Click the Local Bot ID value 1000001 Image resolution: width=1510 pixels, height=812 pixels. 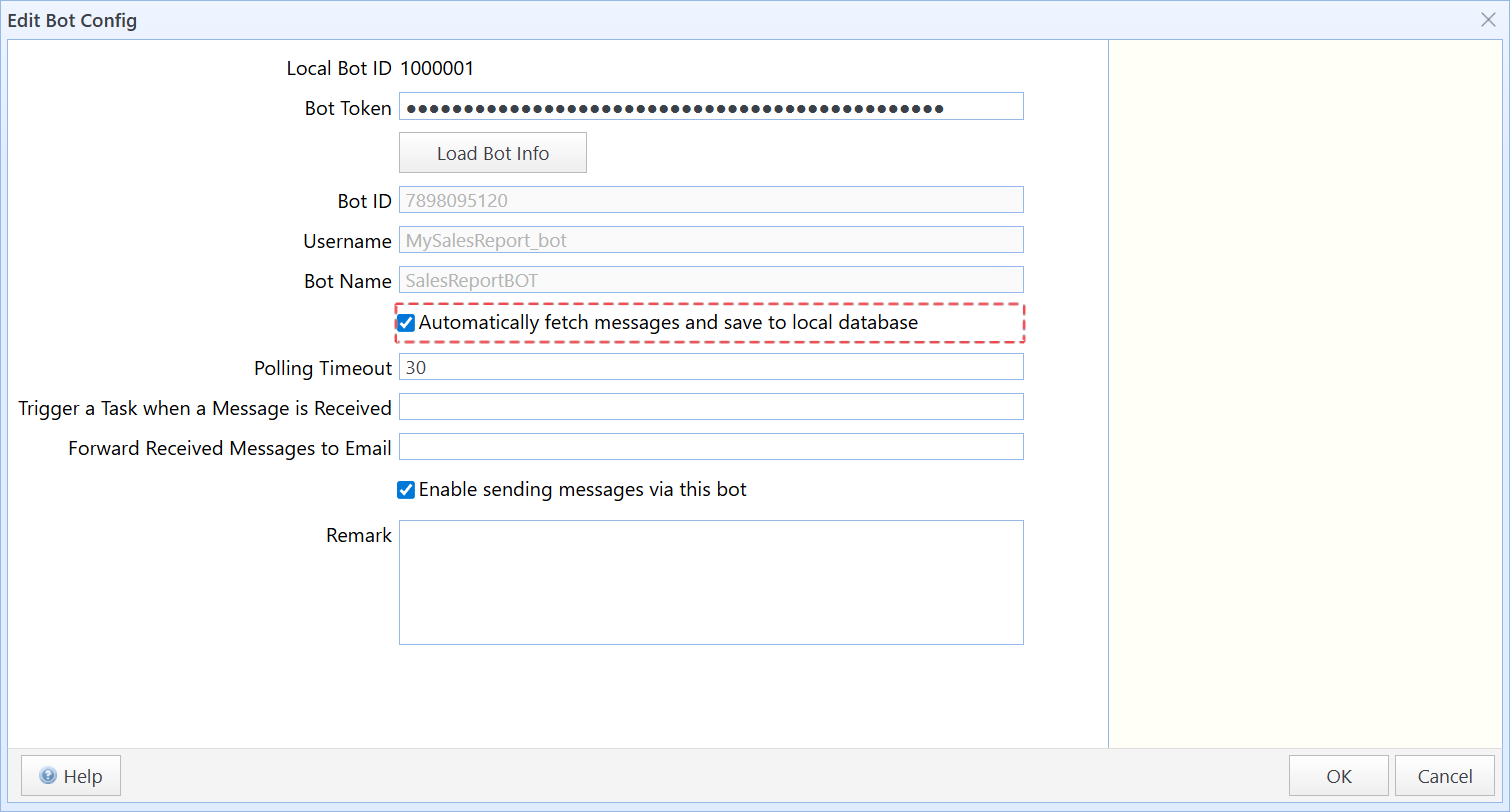point(436,69)
